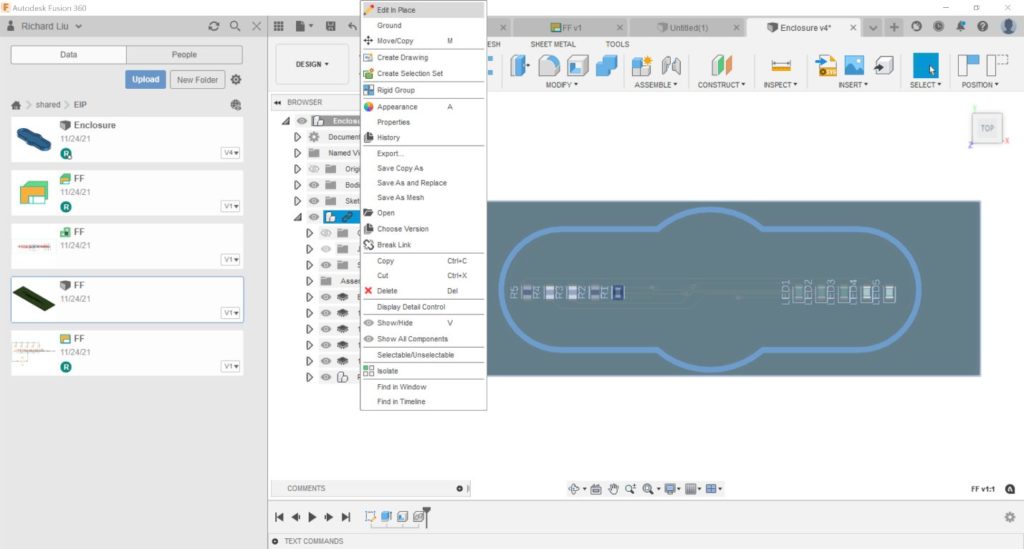The height and width of the screenshot is (549, 1024).
Task: Open the V4 version dropdown for Enclosure
Action: point(231,153)
